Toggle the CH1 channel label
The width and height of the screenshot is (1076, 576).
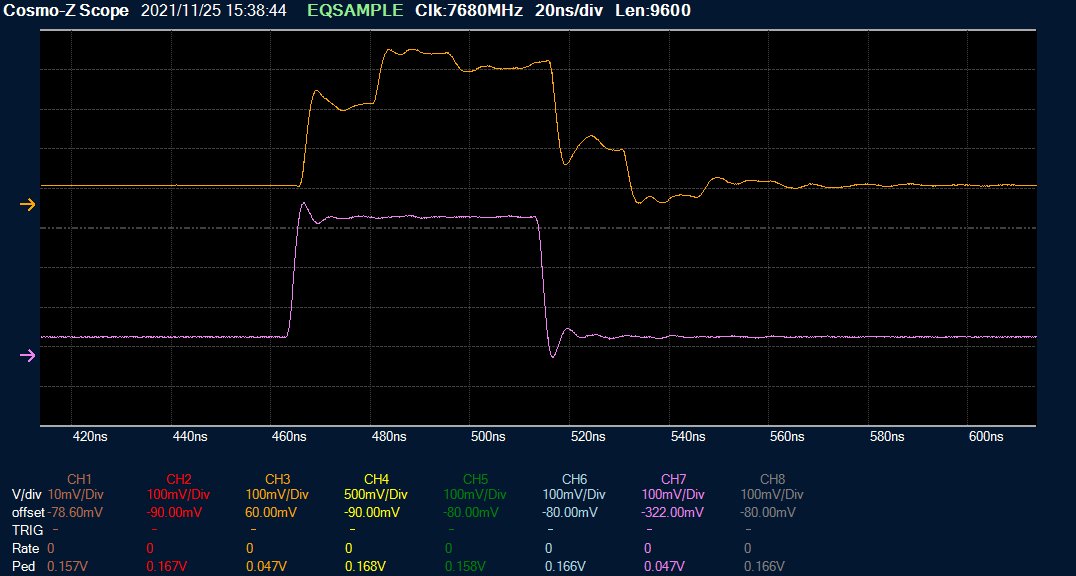(79, 478)
